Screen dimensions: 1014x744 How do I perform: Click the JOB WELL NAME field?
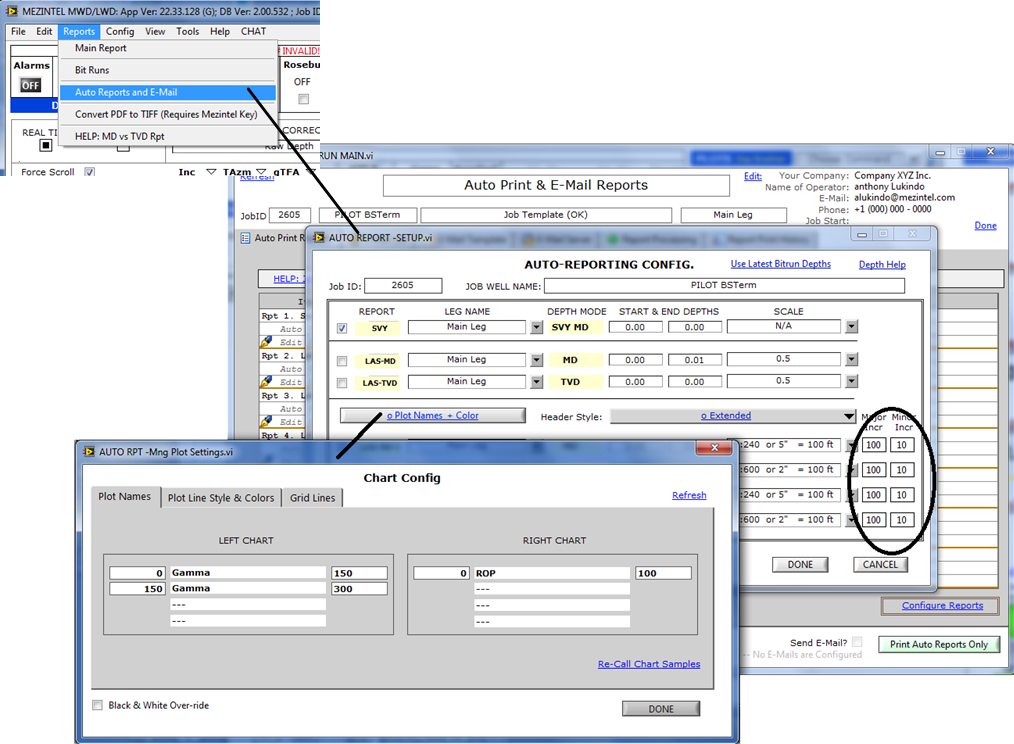(724, 285)
